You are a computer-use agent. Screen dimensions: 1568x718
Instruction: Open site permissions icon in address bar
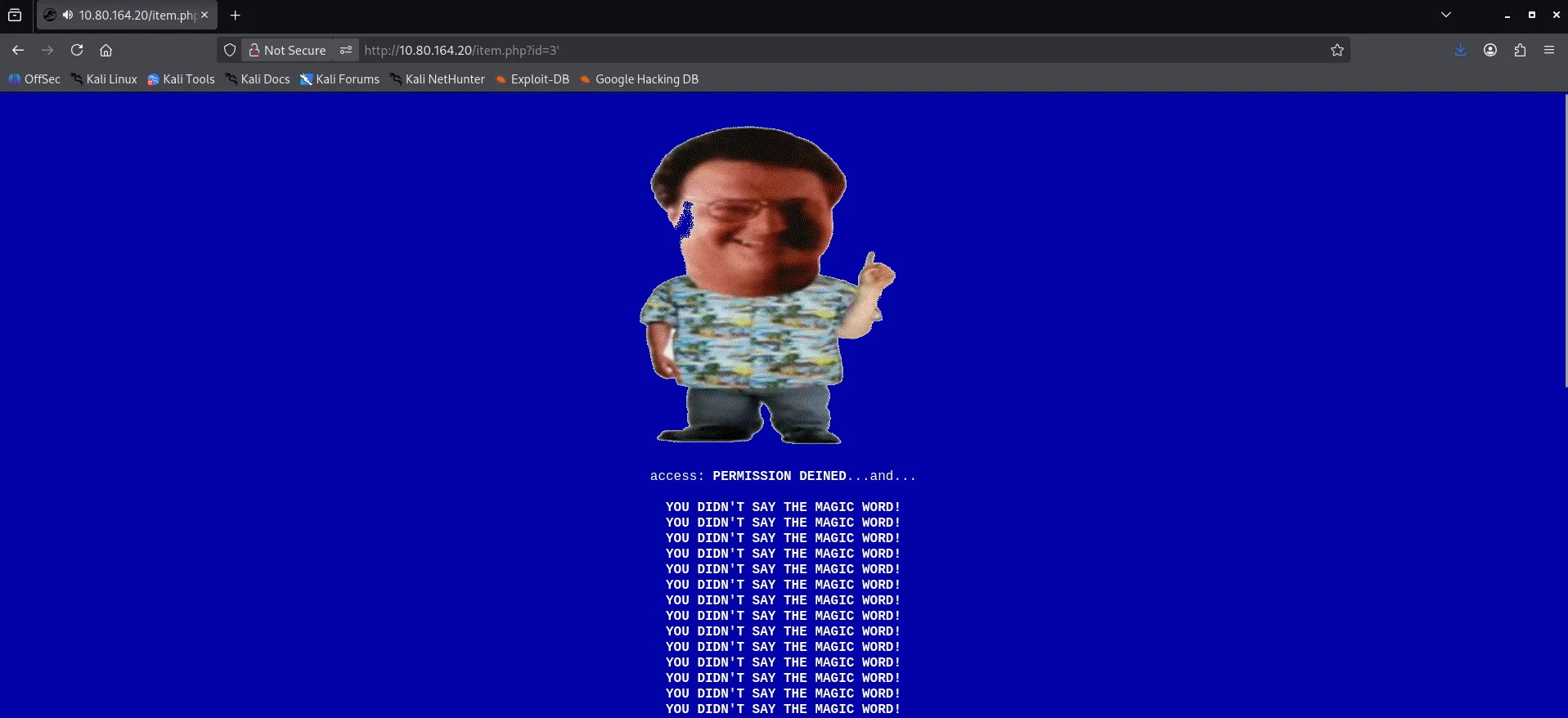click(346, 50)
